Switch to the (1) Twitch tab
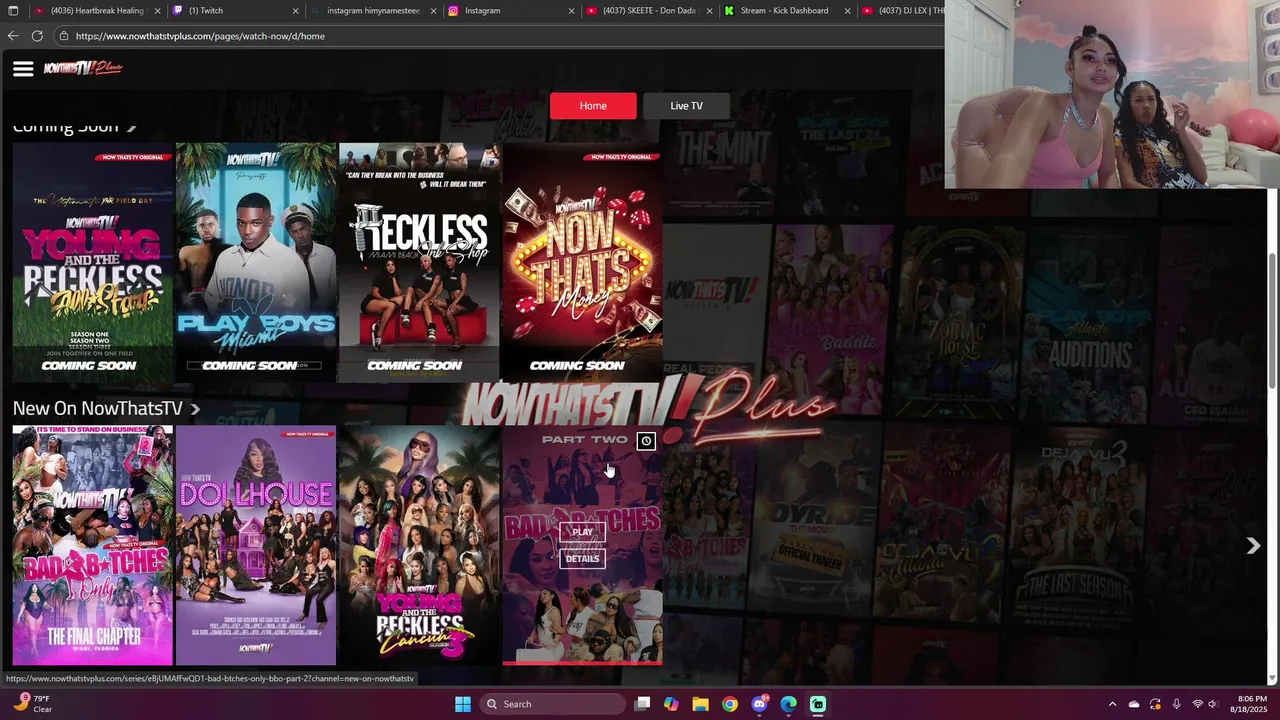This screenshot has width=1280, height=720. 234,11
